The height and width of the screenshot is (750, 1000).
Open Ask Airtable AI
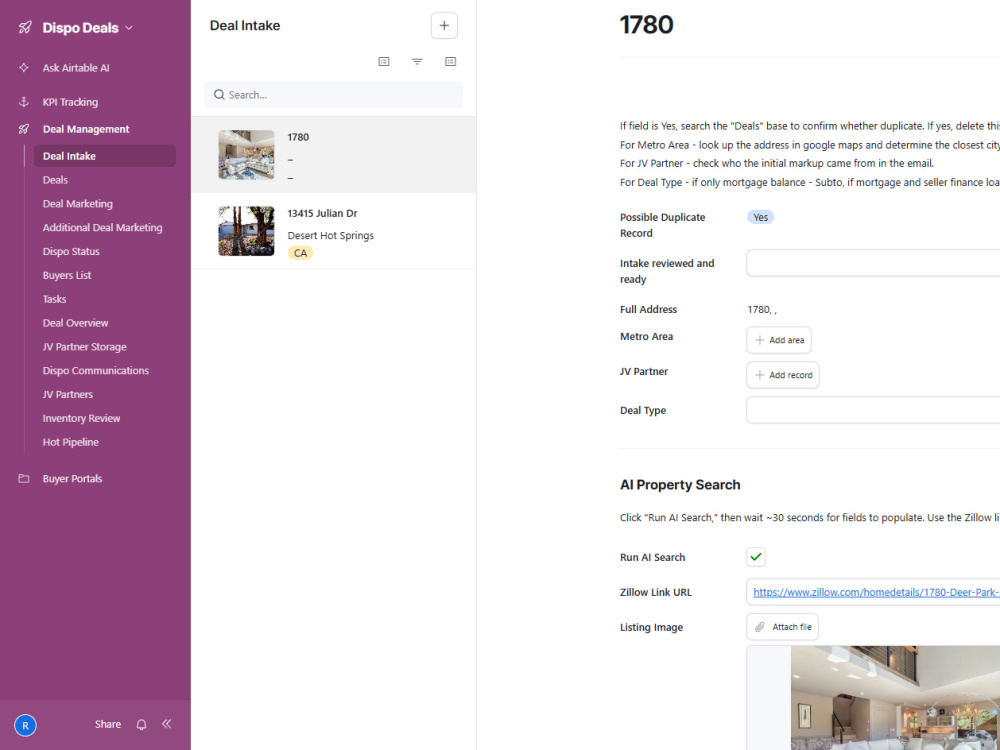76,68
